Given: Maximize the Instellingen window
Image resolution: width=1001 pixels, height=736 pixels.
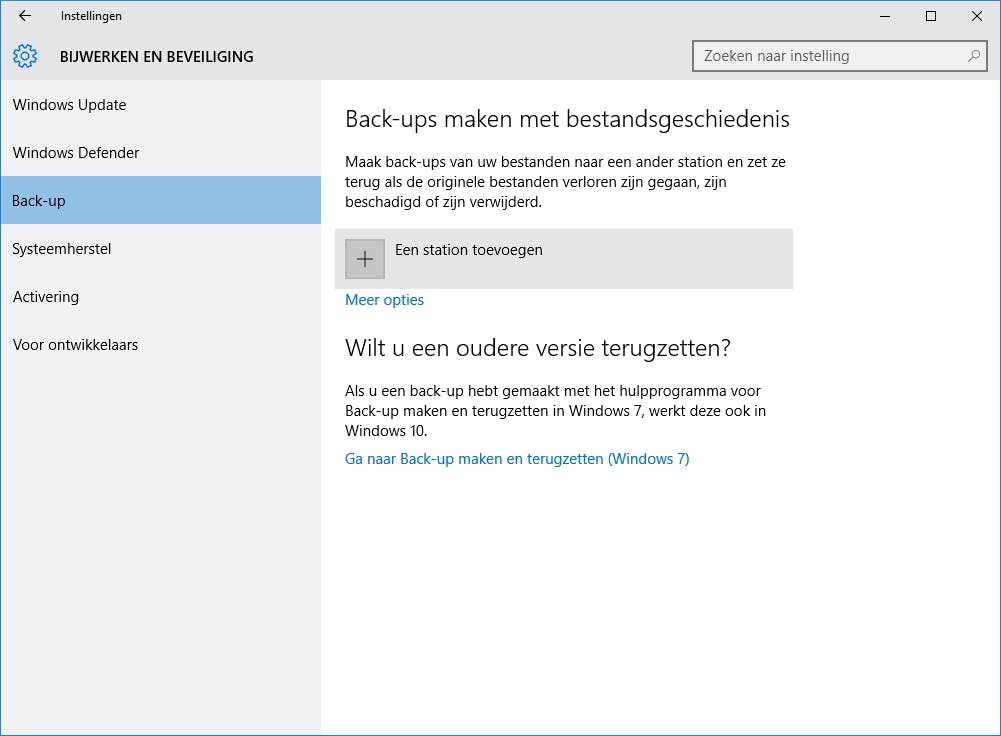Looking at the screenshot, I should click(931, 16).
